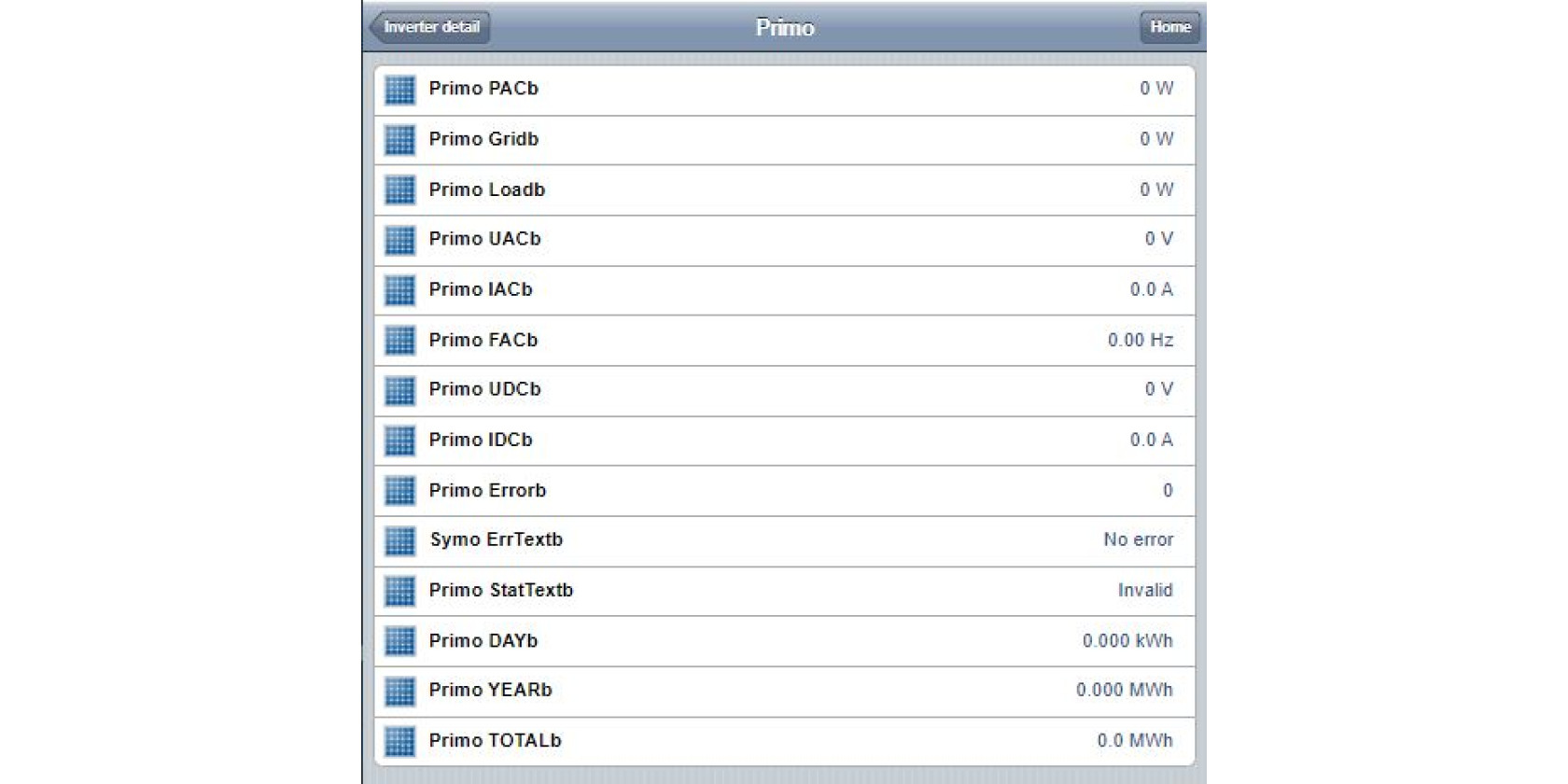Click the Primo title in header
The width and height of the screenshot is (1568, 784).
coord(785,27)
